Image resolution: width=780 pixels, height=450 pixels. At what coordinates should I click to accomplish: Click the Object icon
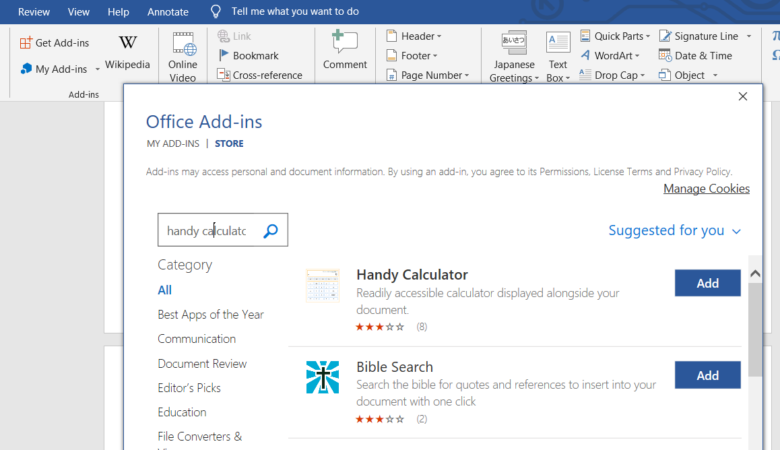click(664, 75)
